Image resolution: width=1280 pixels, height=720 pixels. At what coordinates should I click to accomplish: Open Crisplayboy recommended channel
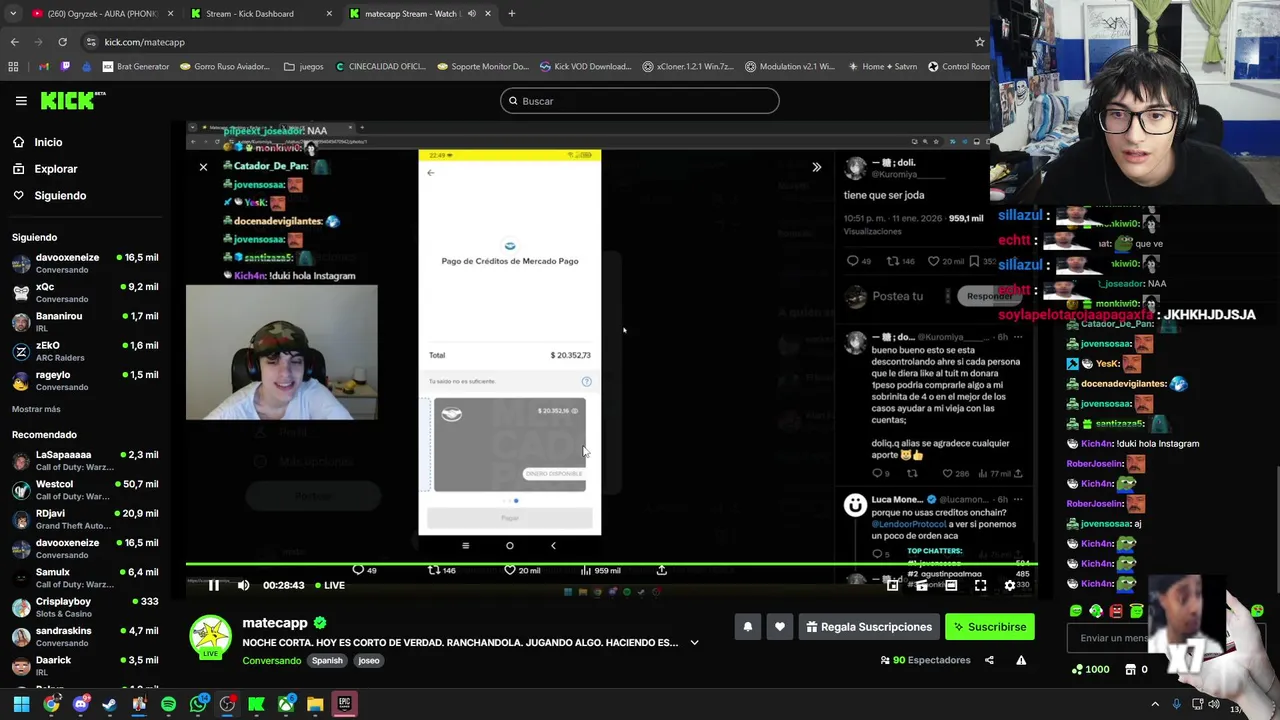click(x=85, y=607)
